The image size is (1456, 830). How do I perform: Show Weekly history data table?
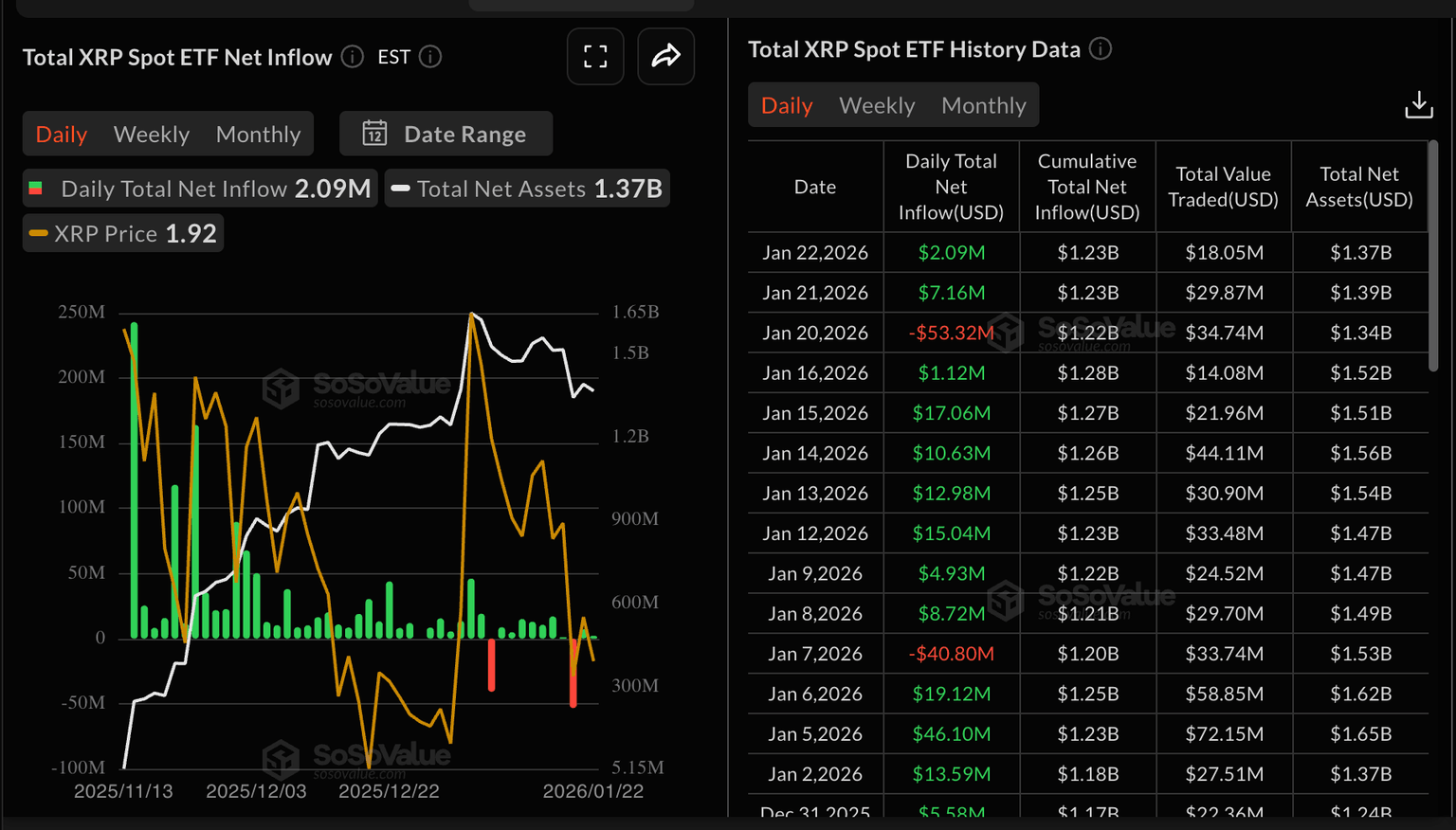(x=877, y=105)
